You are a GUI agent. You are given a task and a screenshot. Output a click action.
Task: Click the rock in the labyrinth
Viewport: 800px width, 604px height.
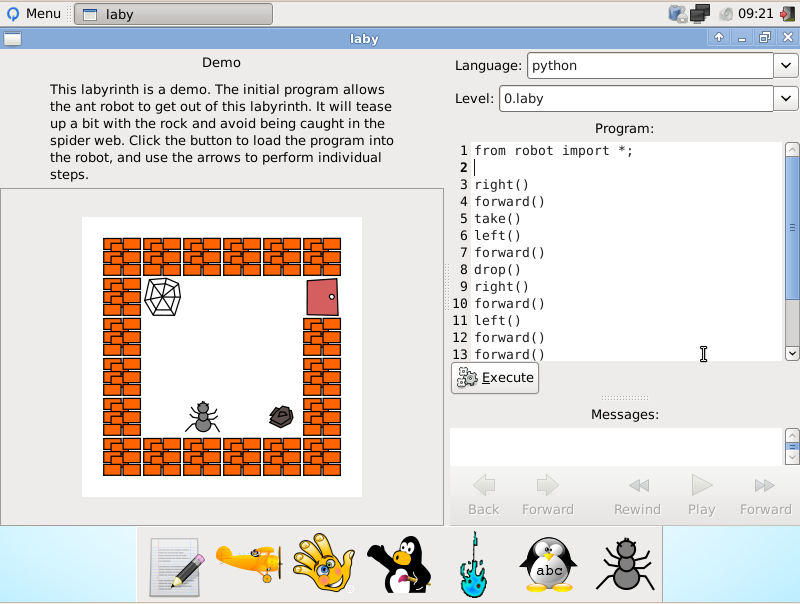[281, 417]
